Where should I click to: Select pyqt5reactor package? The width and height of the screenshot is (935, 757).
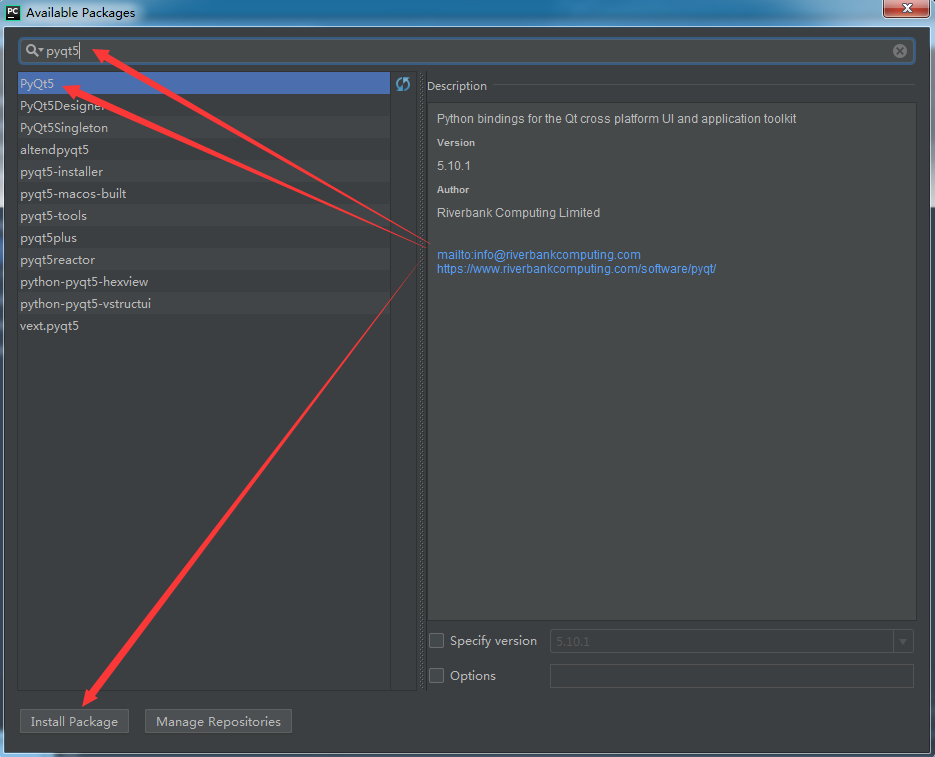click(x=204, y=260)
